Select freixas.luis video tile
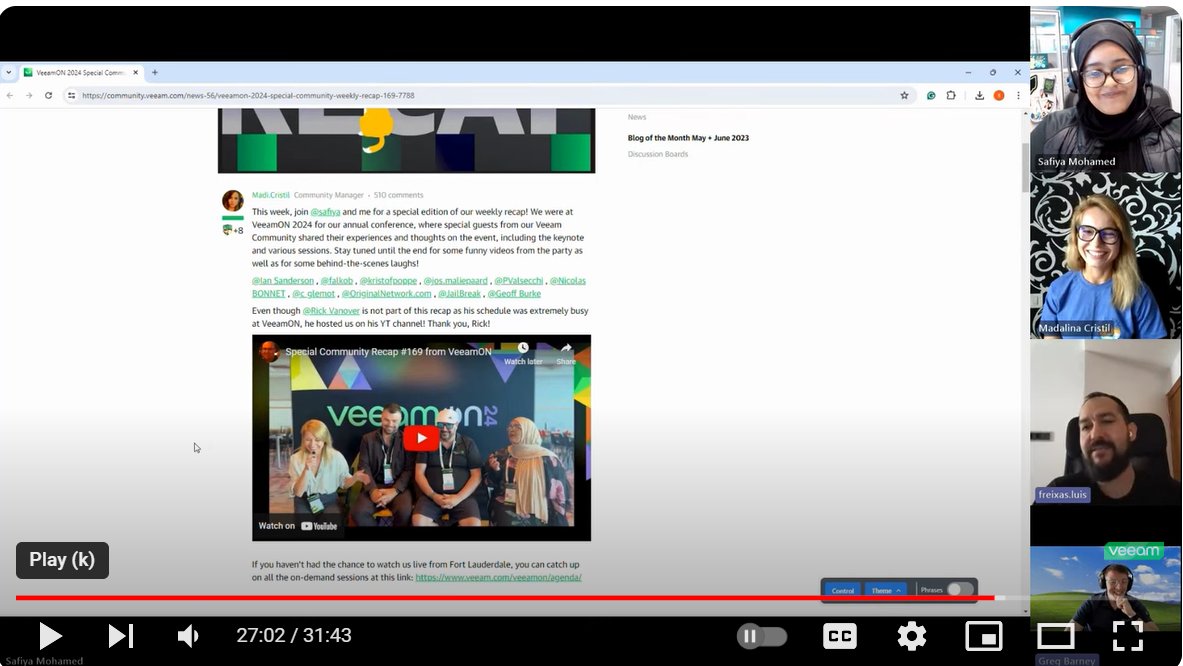1183x666 pixels. pyautogui.click(x=1105, y=422)
